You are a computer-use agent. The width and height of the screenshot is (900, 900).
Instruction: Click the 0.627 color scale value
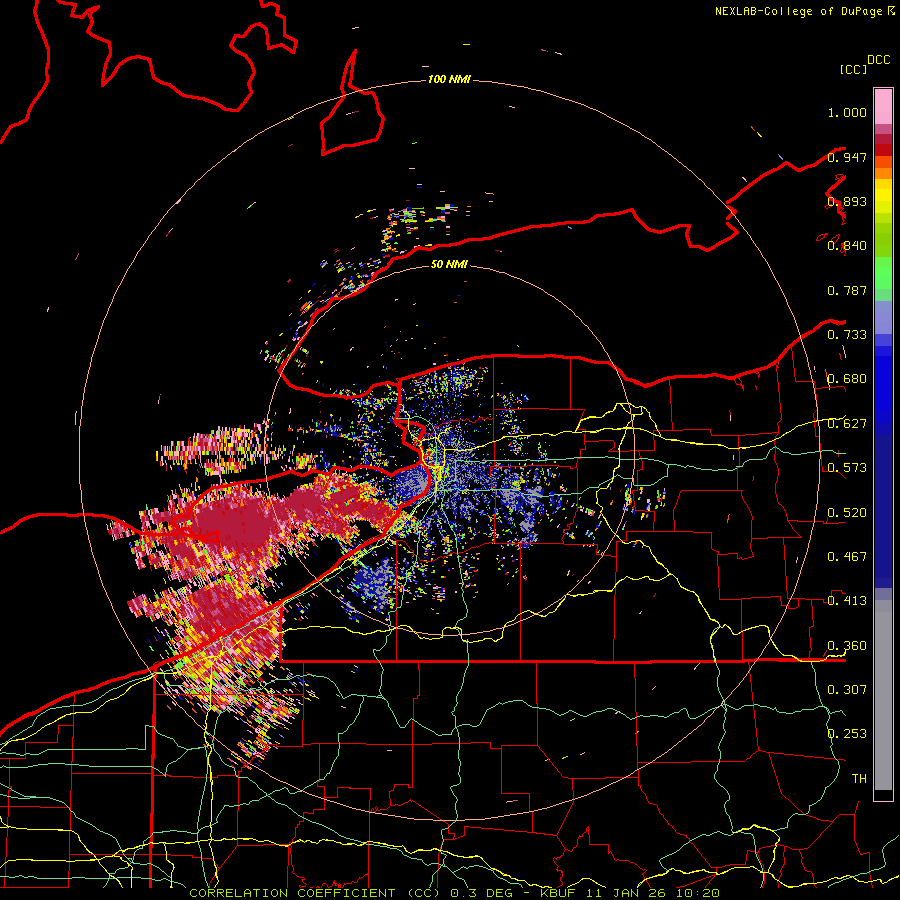(847, 424)
